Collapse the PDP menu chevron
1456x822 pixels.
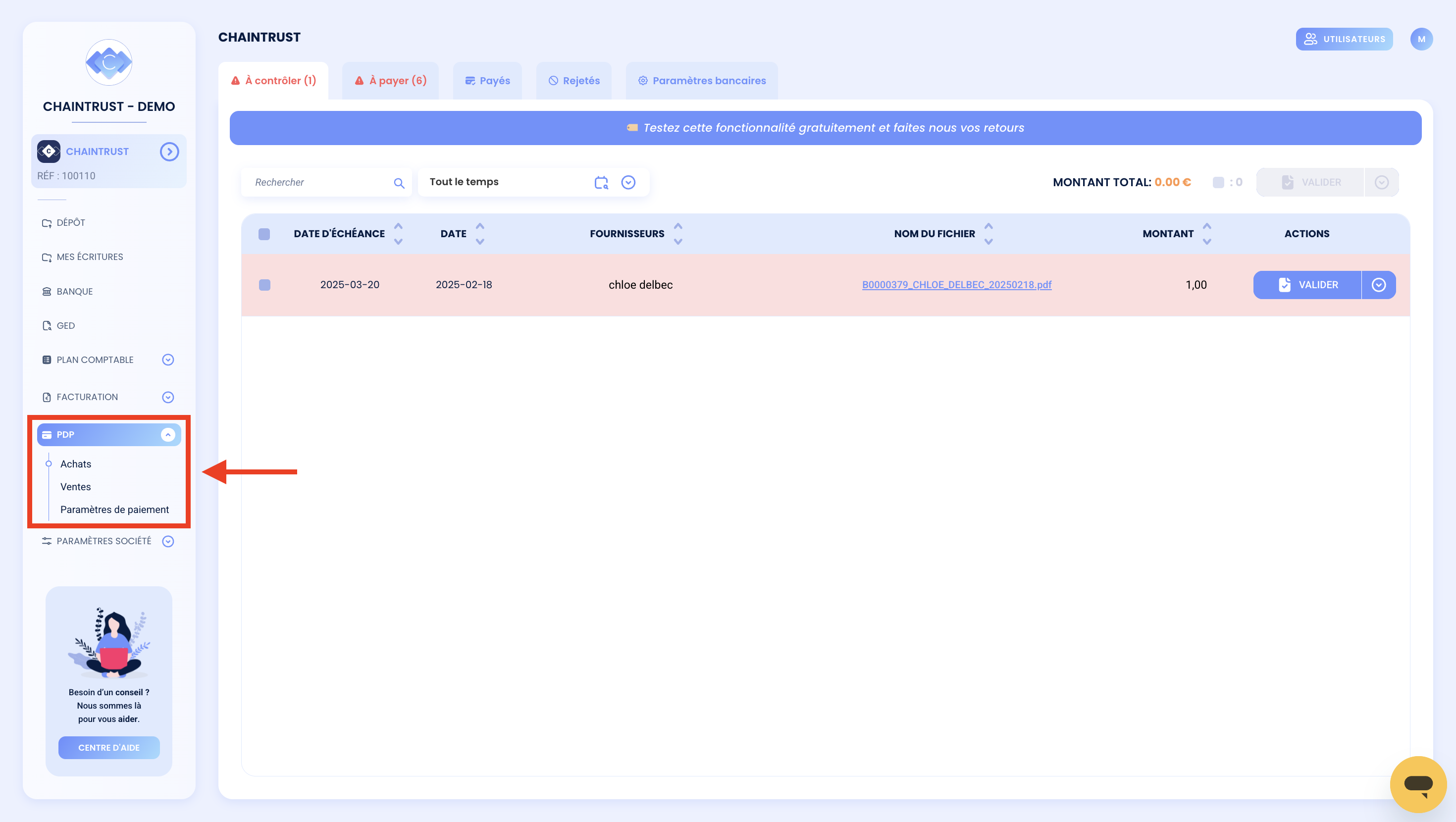168,434
